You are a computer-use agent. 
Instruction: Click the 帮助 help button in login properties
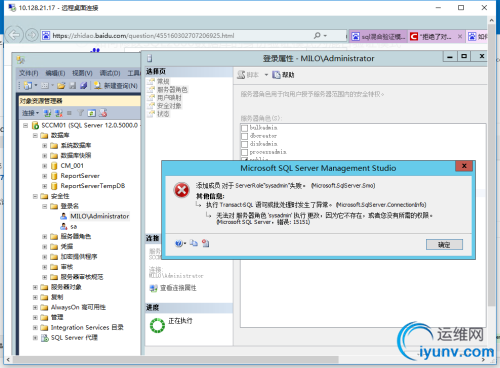[283, 75]
